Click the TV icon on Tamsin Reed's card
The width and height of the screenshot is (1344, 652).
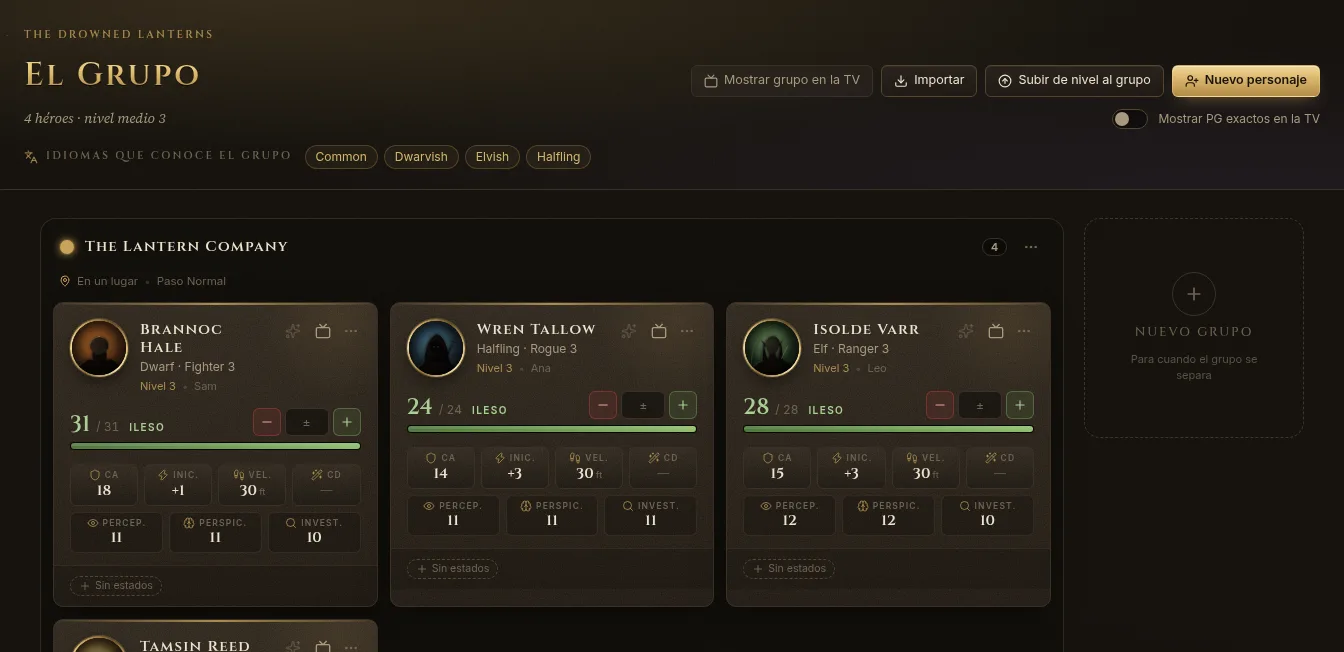(323, 647)
